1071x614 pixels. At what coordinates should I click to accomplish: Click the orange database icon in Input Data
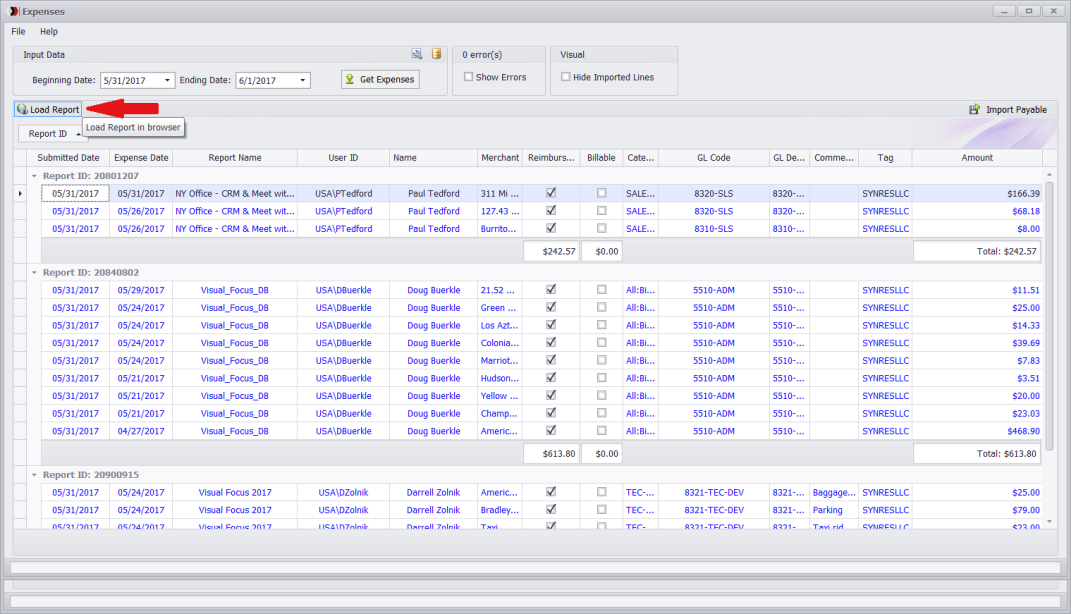436,54
